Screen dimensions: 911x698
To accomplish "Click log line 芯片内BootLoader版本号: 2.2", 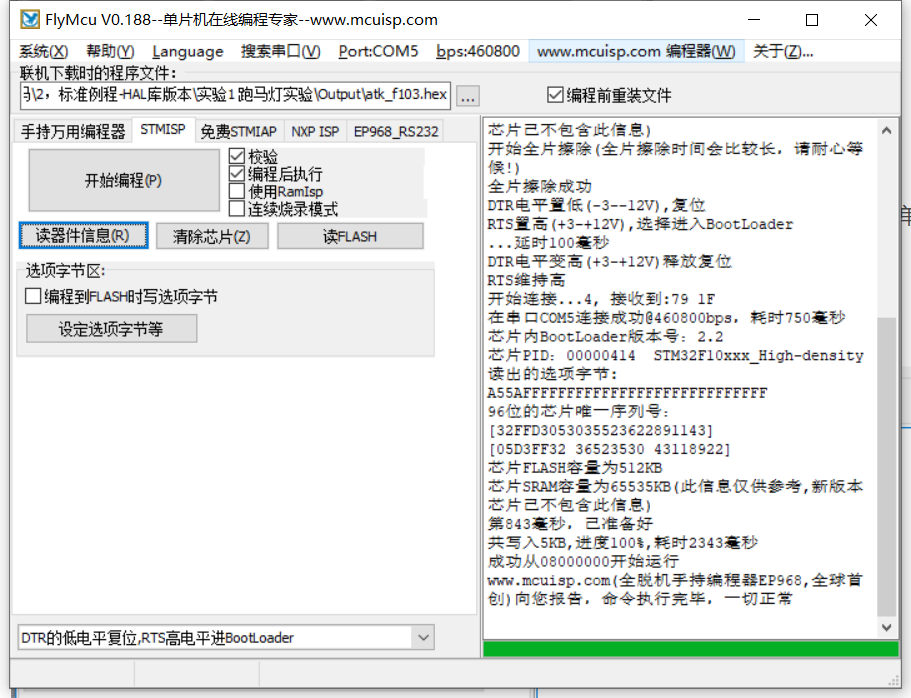I will pyautogui.click(x=605, y=337).
